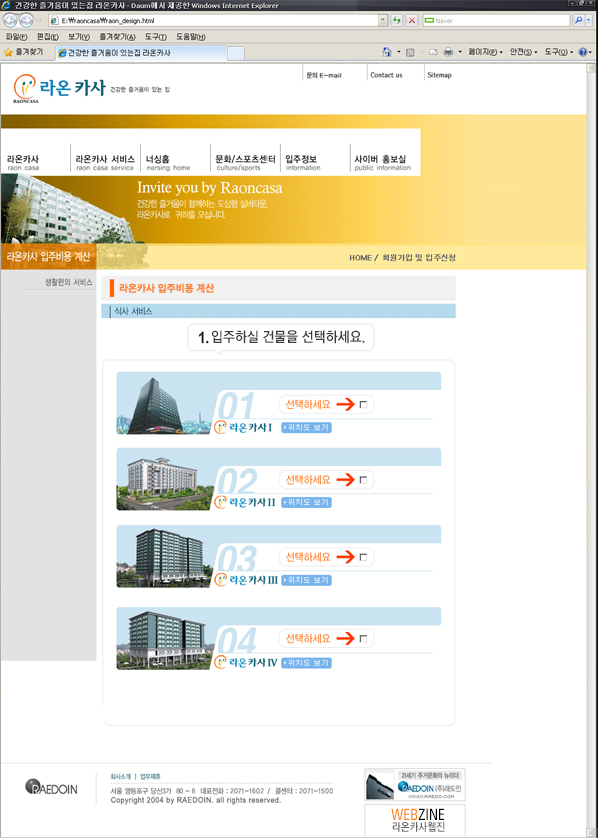Click the Raoncasa logo at top left
This screenshot has width=598, height=838.
pyautogui.click(x=59, y=88)
